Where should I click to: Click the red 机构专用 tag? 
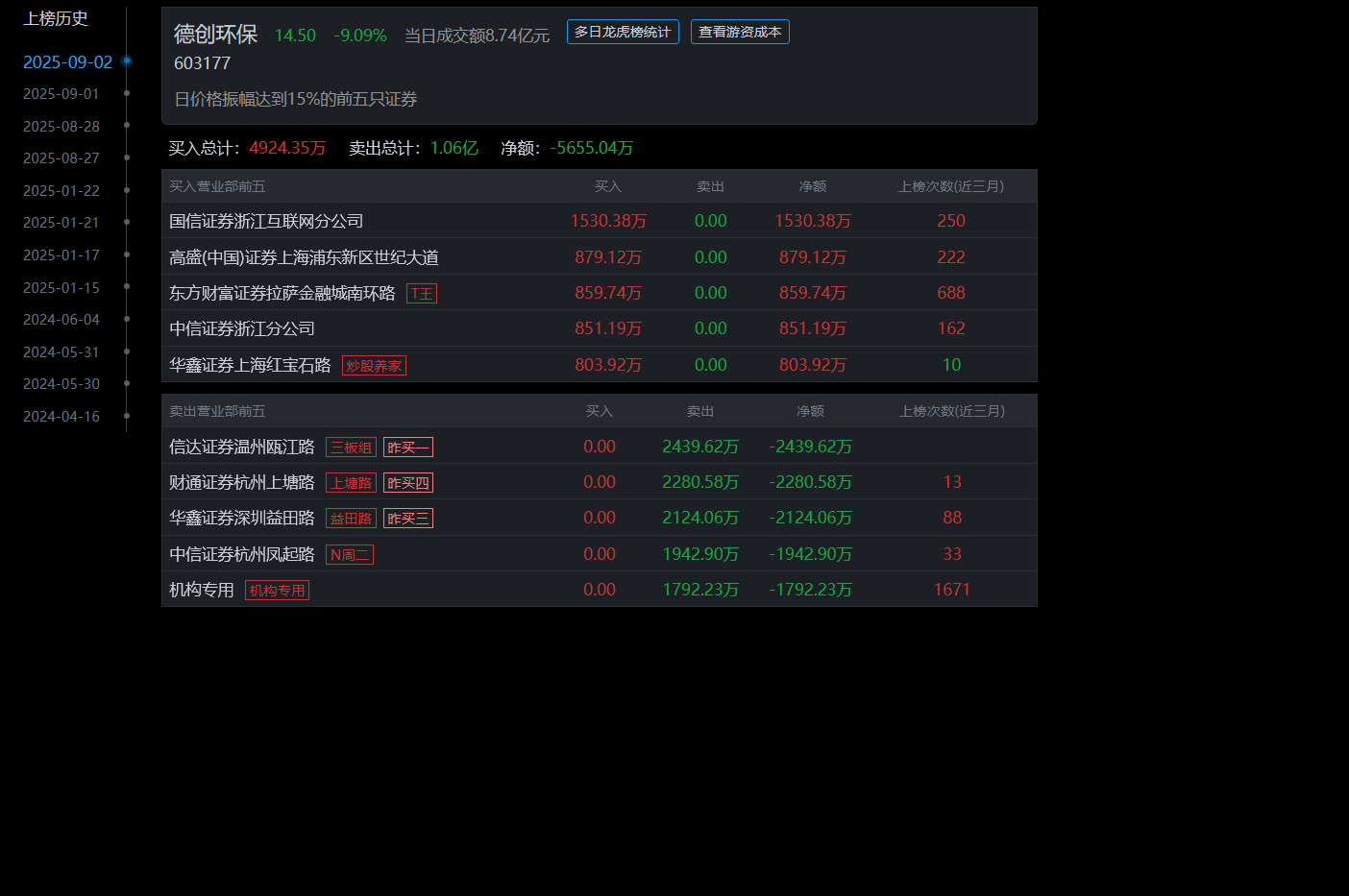[x=277, y=591]
